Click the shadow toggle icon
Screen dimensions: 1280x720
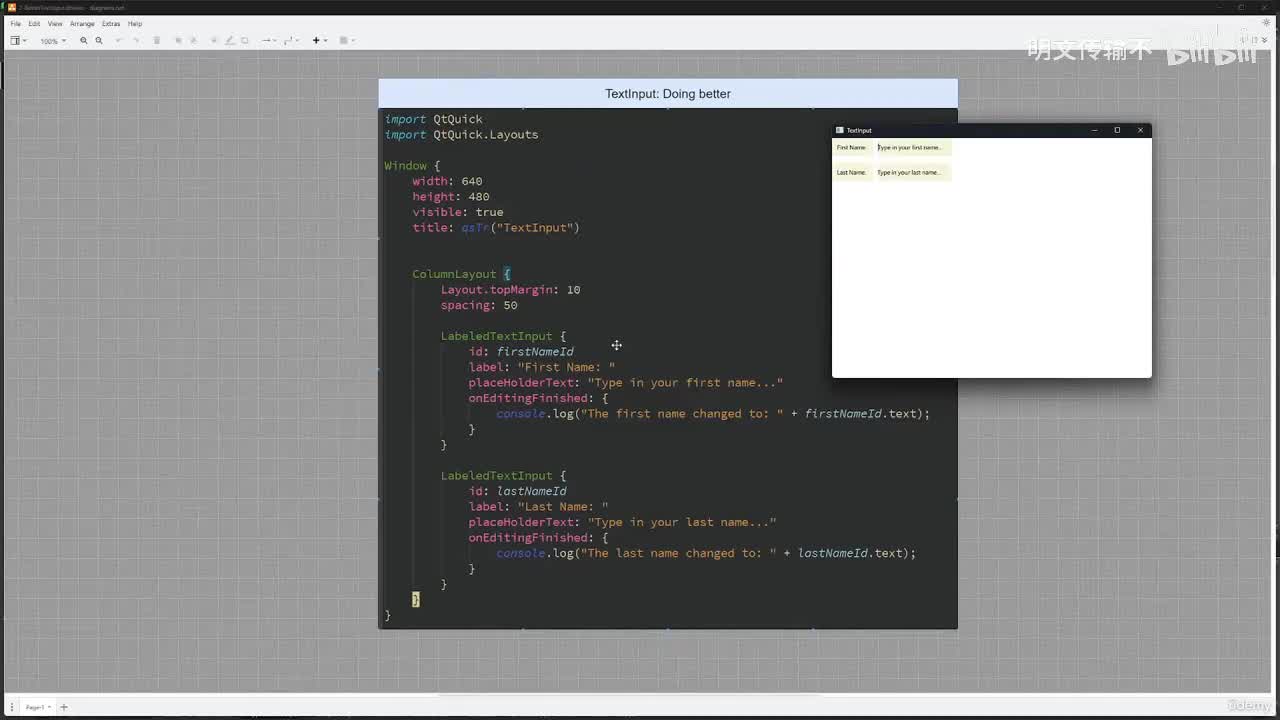[245, 41]
